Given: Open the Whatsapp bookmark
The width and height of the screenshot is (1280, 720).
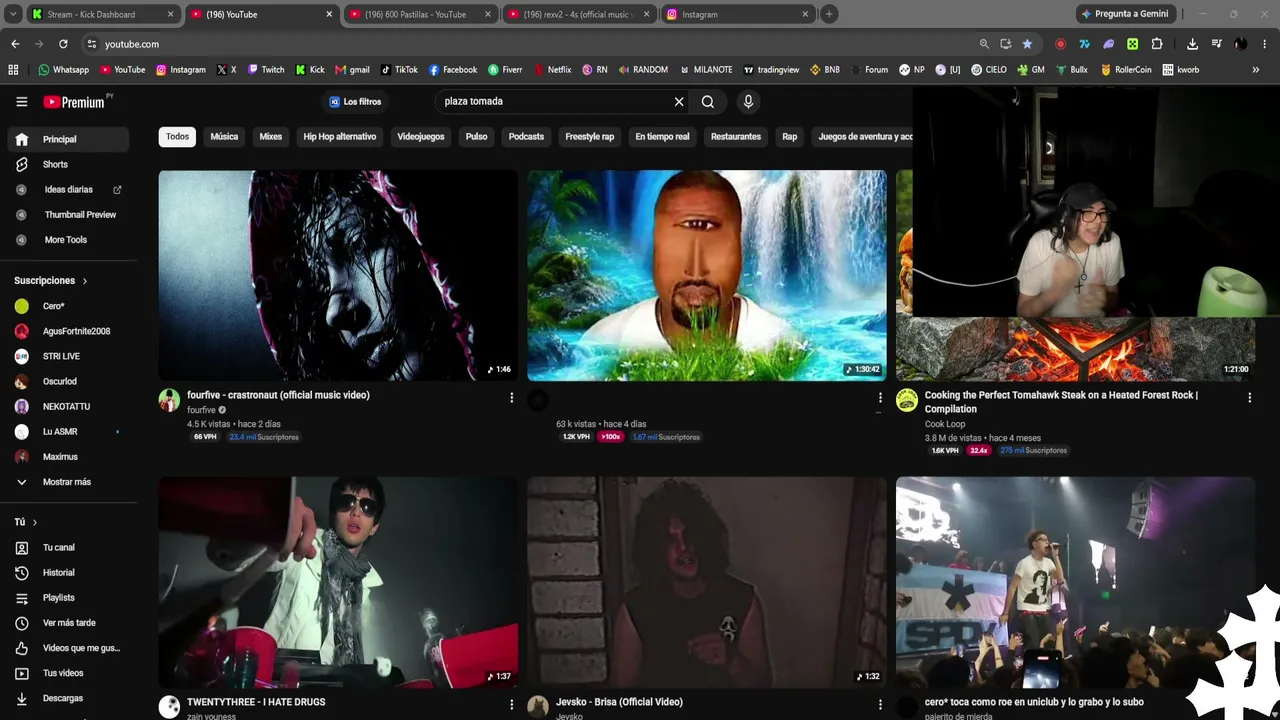Looking at the screenshot, I should pos(63,70).
